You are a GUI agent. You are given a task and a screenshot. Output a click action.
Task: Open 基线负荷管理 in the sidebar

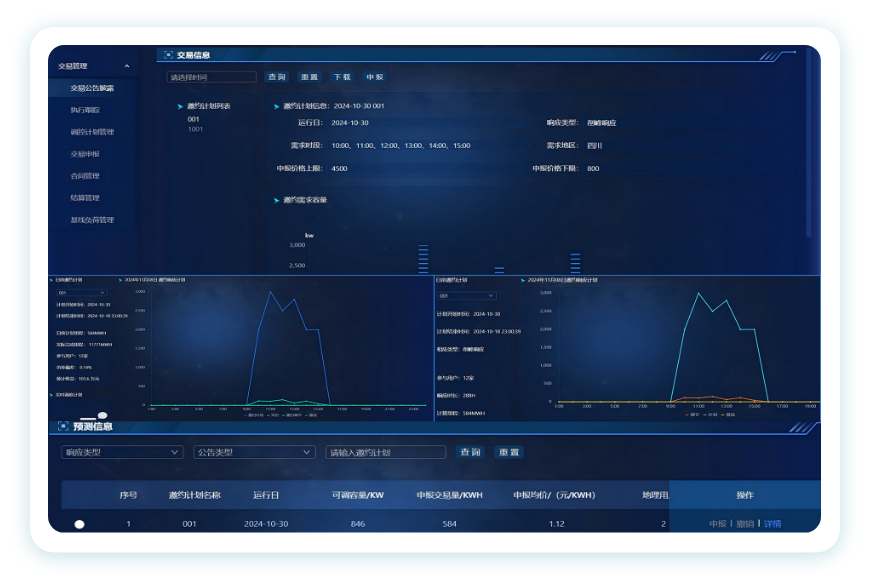[92, 220]
